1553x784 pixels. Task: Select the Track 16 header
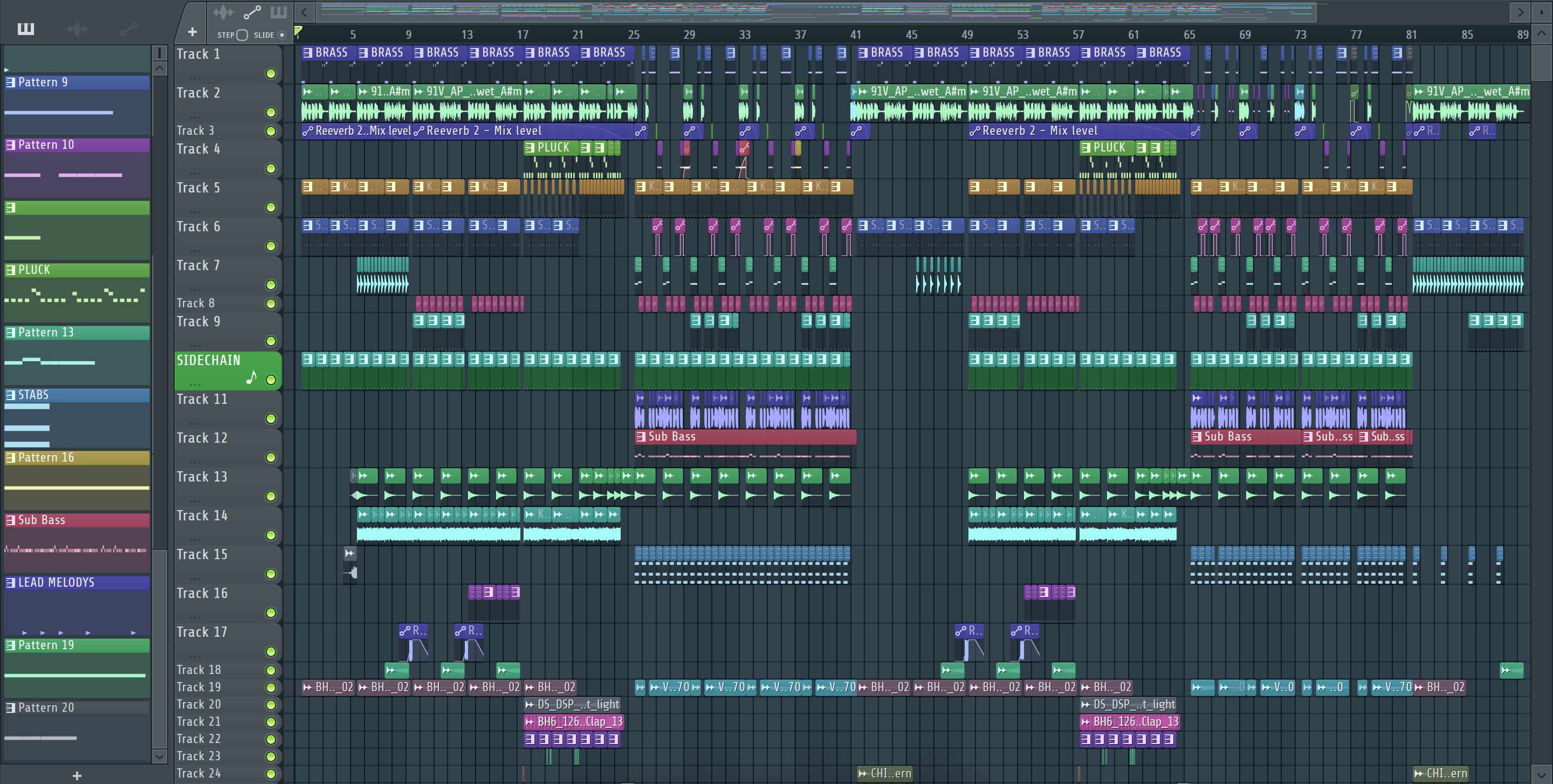pos(228,603)
